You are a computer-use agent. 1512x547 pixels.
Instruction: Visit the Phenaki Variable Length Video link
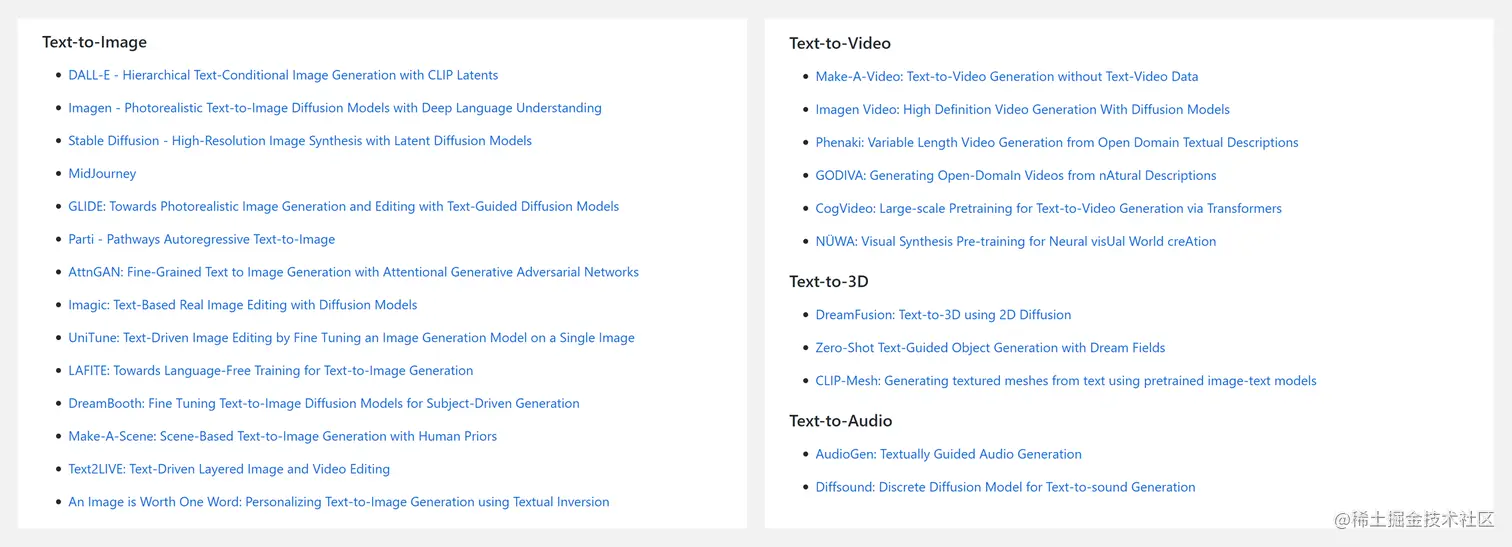click(x=1057, y=143)
